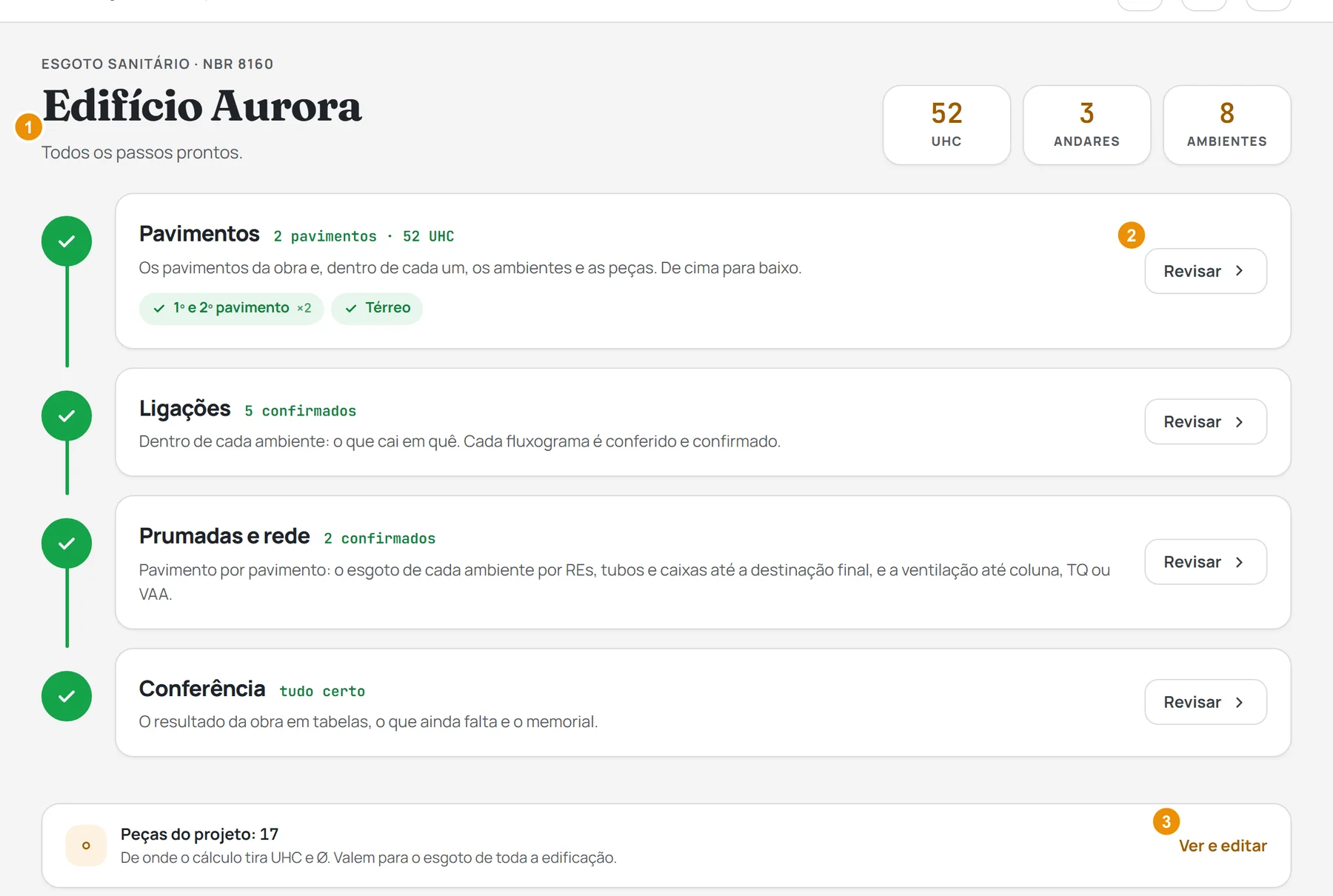Click the Pavimentos step heading
The height and width of the screenshot is (896, 1333).
[x=199, y=234]
